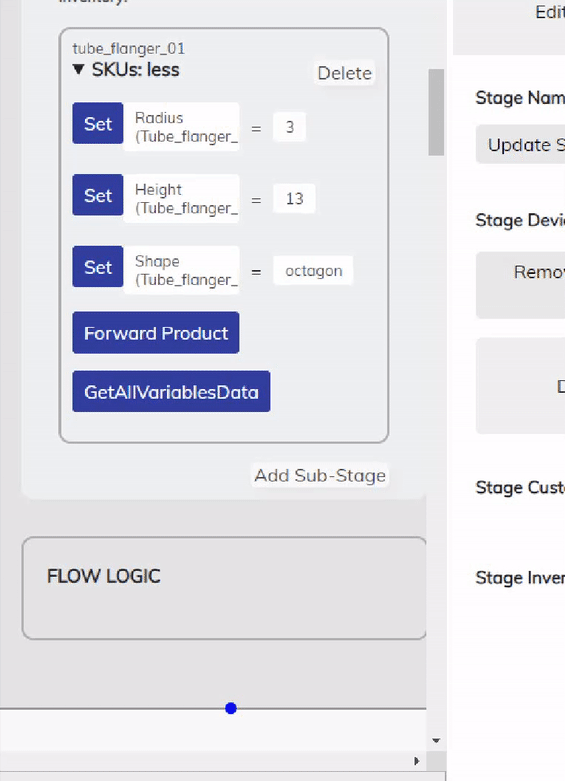Viewport: 565px width, 781px height.
Task: Collapse the SKUs: less disclosure triangle
Action: tap(78, 70)
